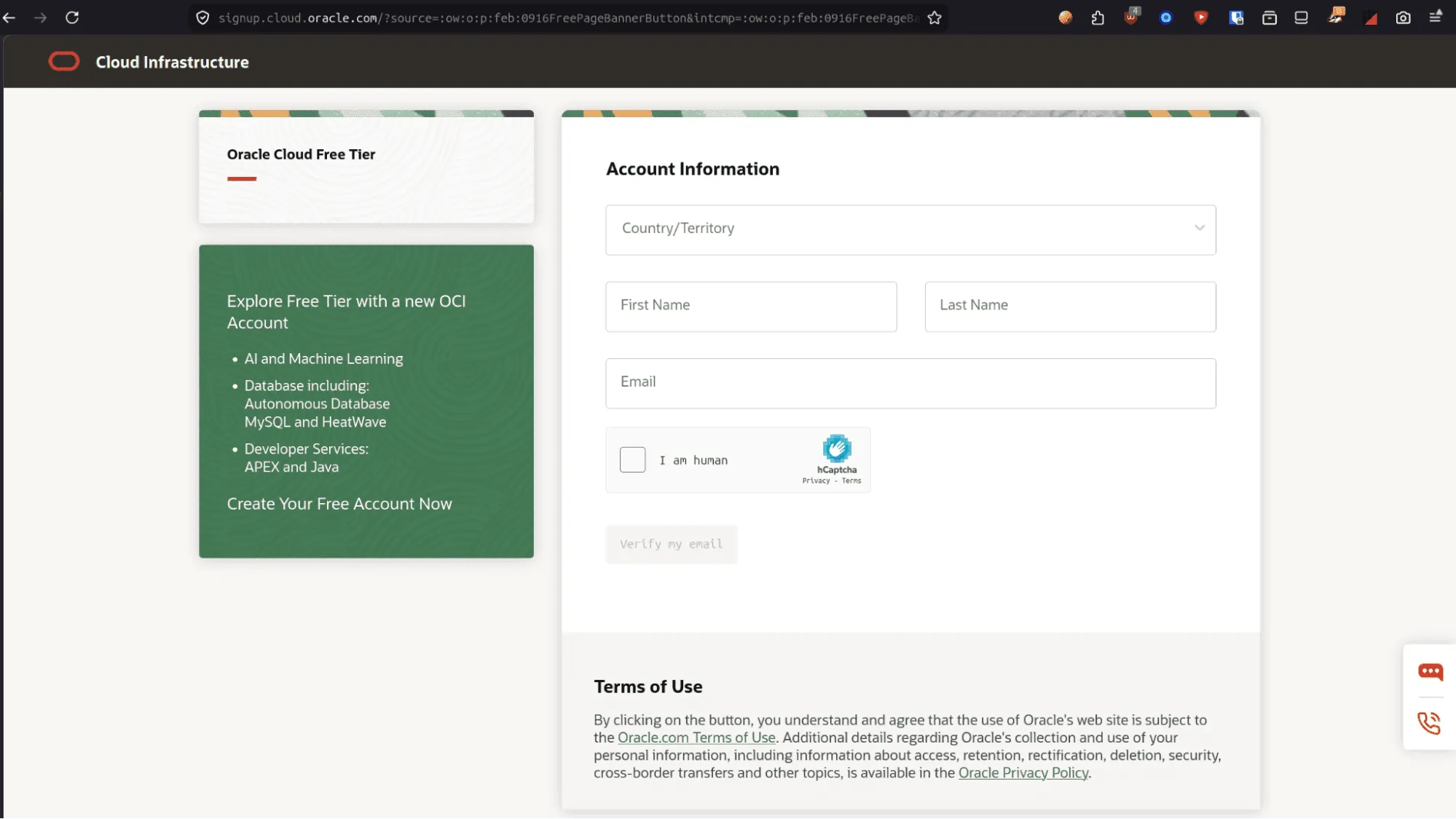
Task: Open the live chat bubble icon
Action: (x=1430, y=671)
